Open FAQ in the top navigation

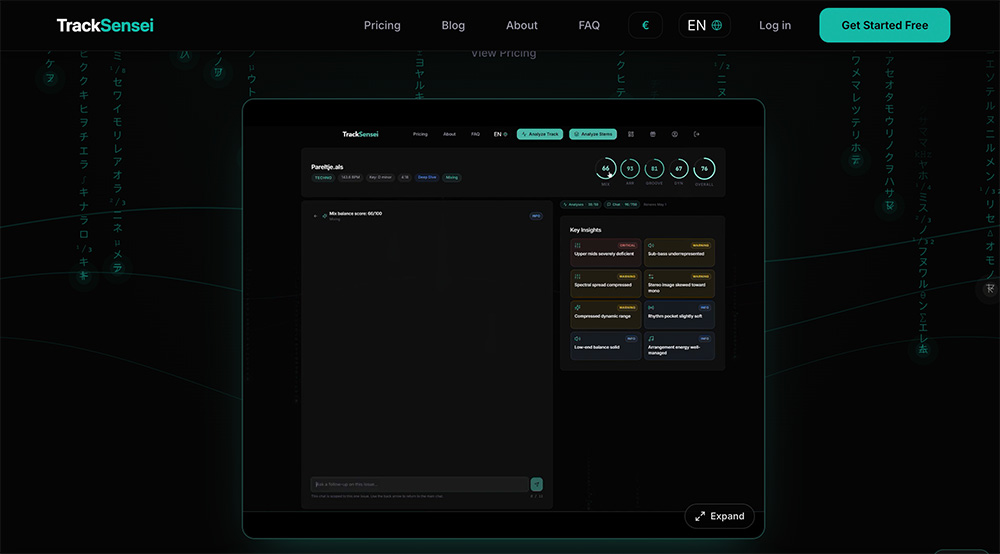(589, 26)
